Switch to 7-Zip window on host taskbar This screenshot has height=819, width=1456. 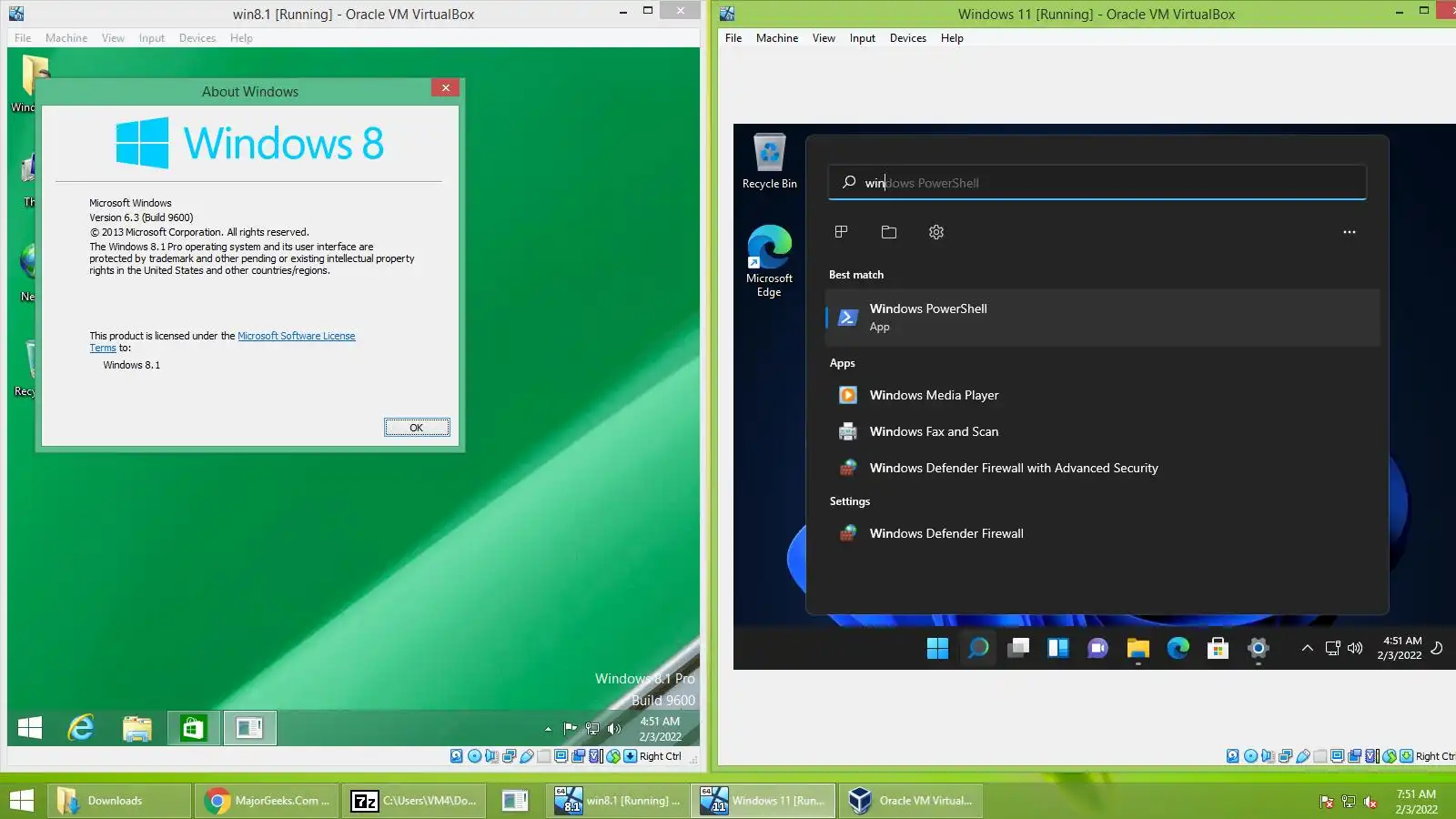[x=415, y=801]
